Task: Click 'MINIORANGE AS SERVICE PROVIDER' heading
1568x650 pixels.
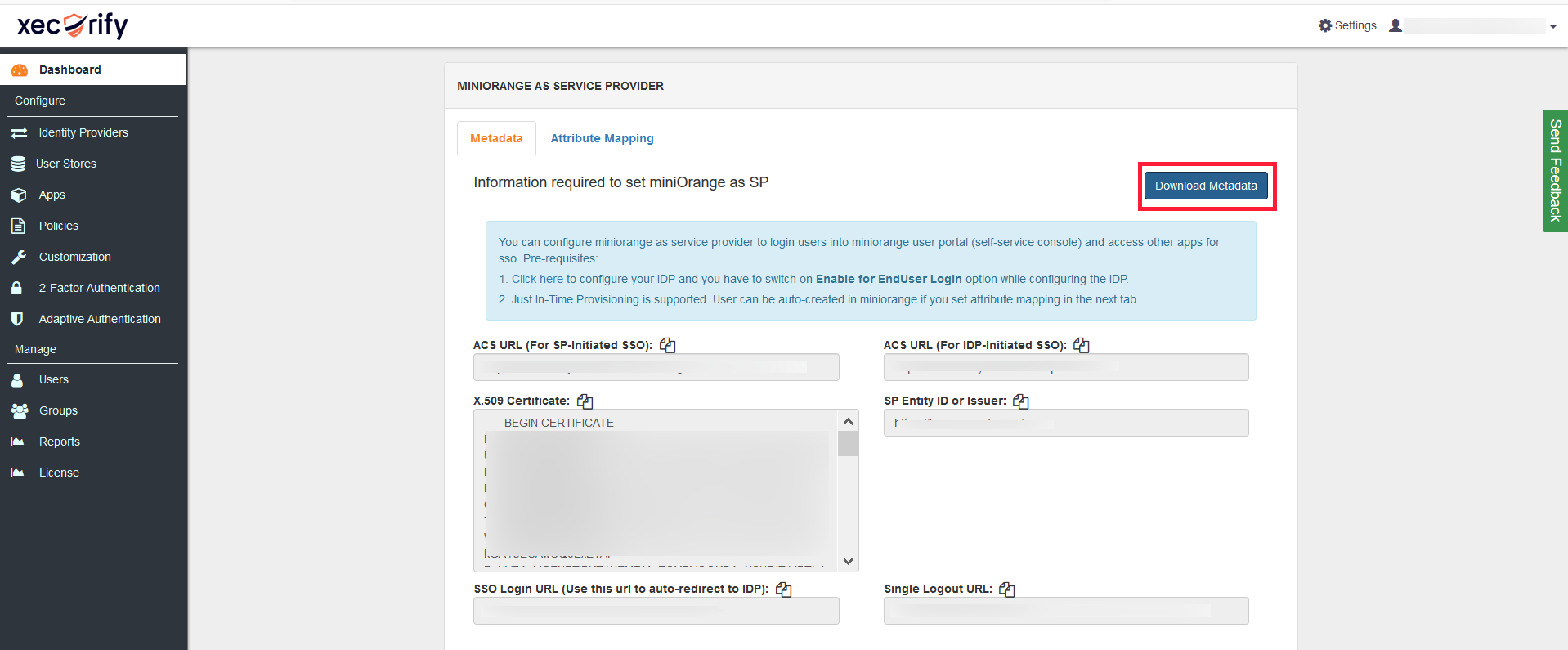Action: 560,86
